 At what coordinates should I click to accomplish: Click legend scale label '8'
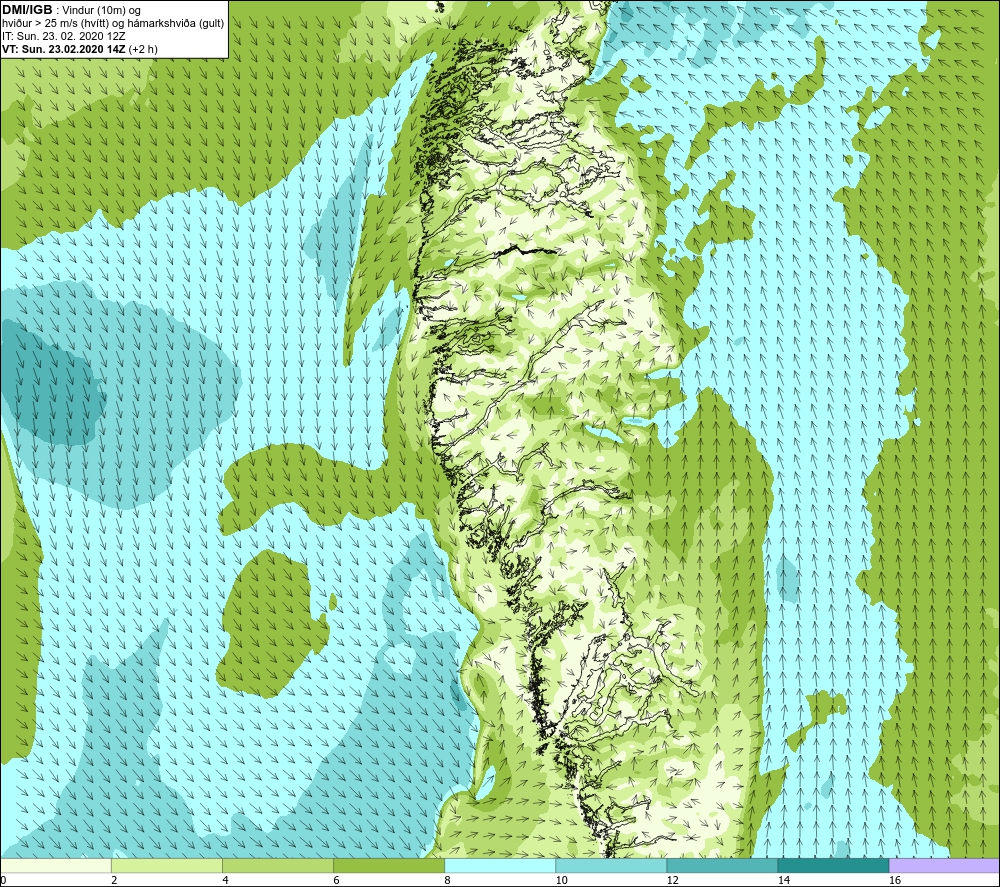[x=447, y=881]
